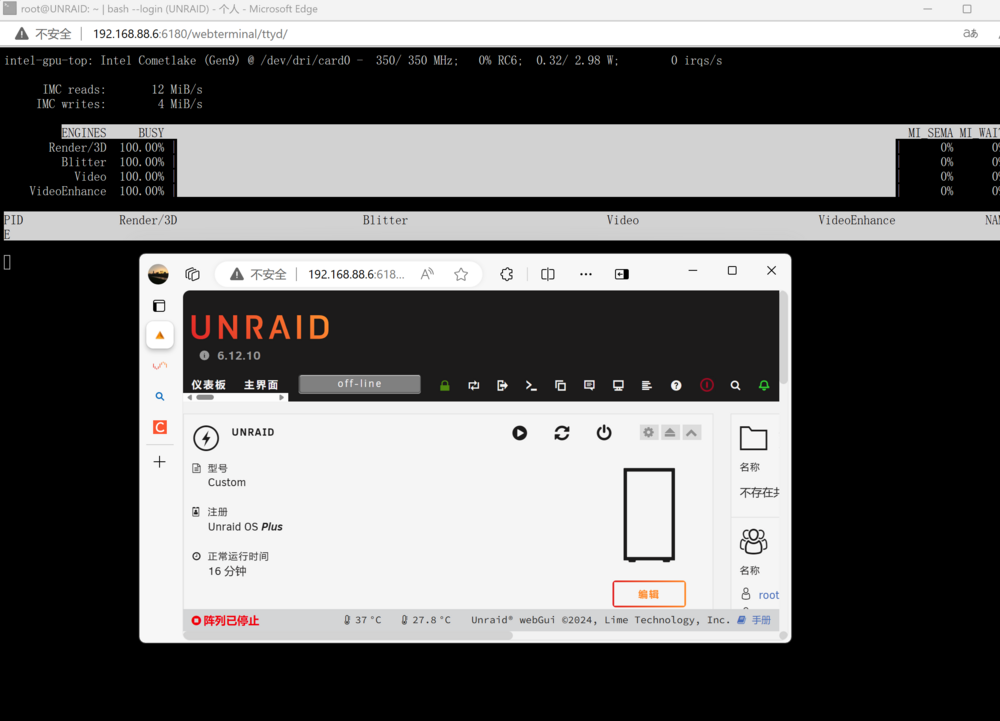Image resolution: width=1000 pixels, height=721 pixels.
Task: Click the vertical scrollbar of Unraid page
Action: [784, 338]
